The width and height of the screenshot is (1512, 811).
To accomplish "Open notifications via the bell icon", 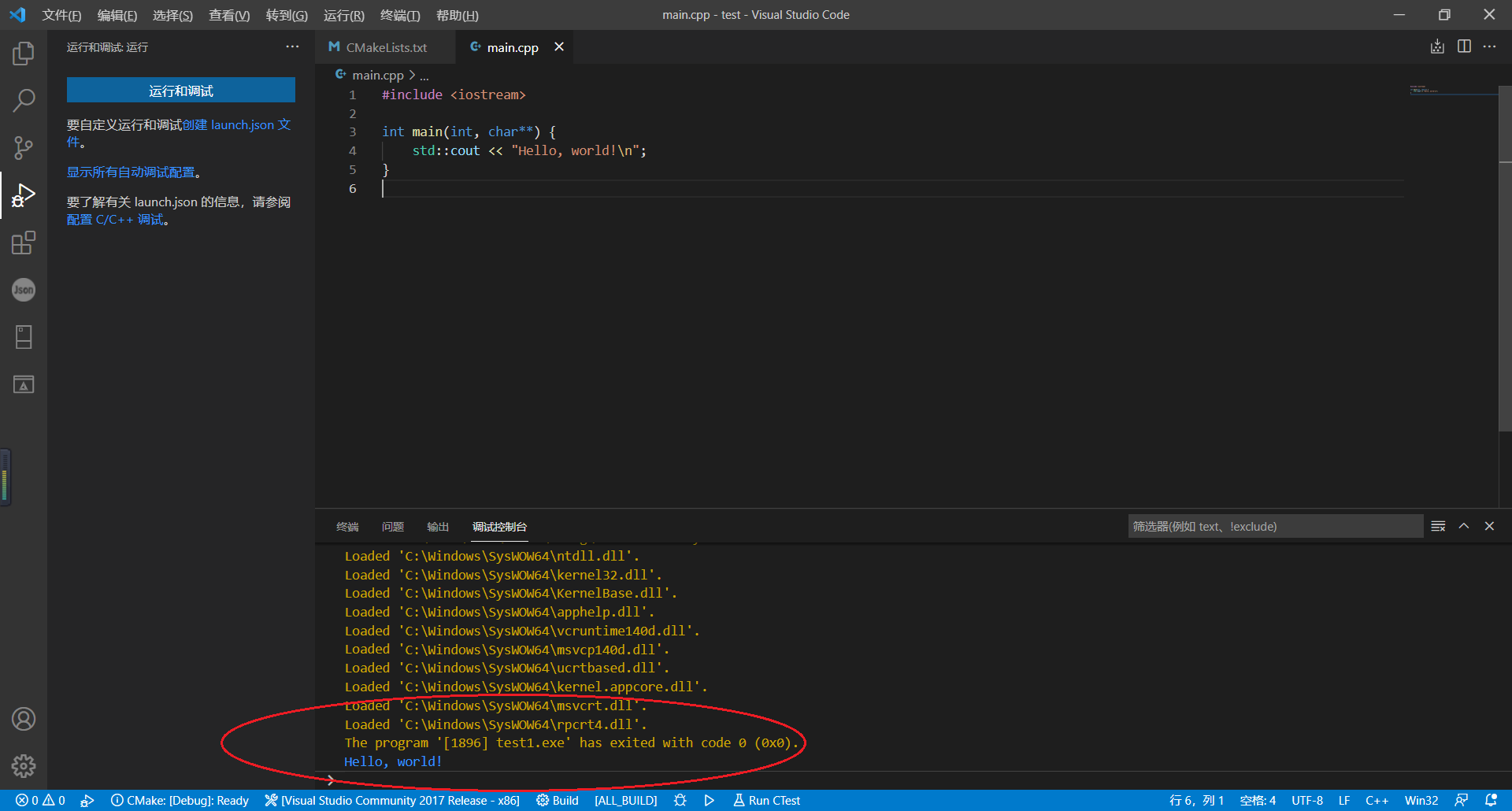I will click(x=1491, y=800).
